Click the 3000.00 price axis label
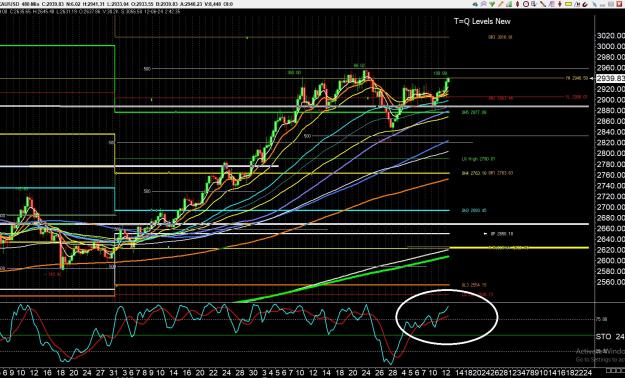 click(x=611, y=46)
